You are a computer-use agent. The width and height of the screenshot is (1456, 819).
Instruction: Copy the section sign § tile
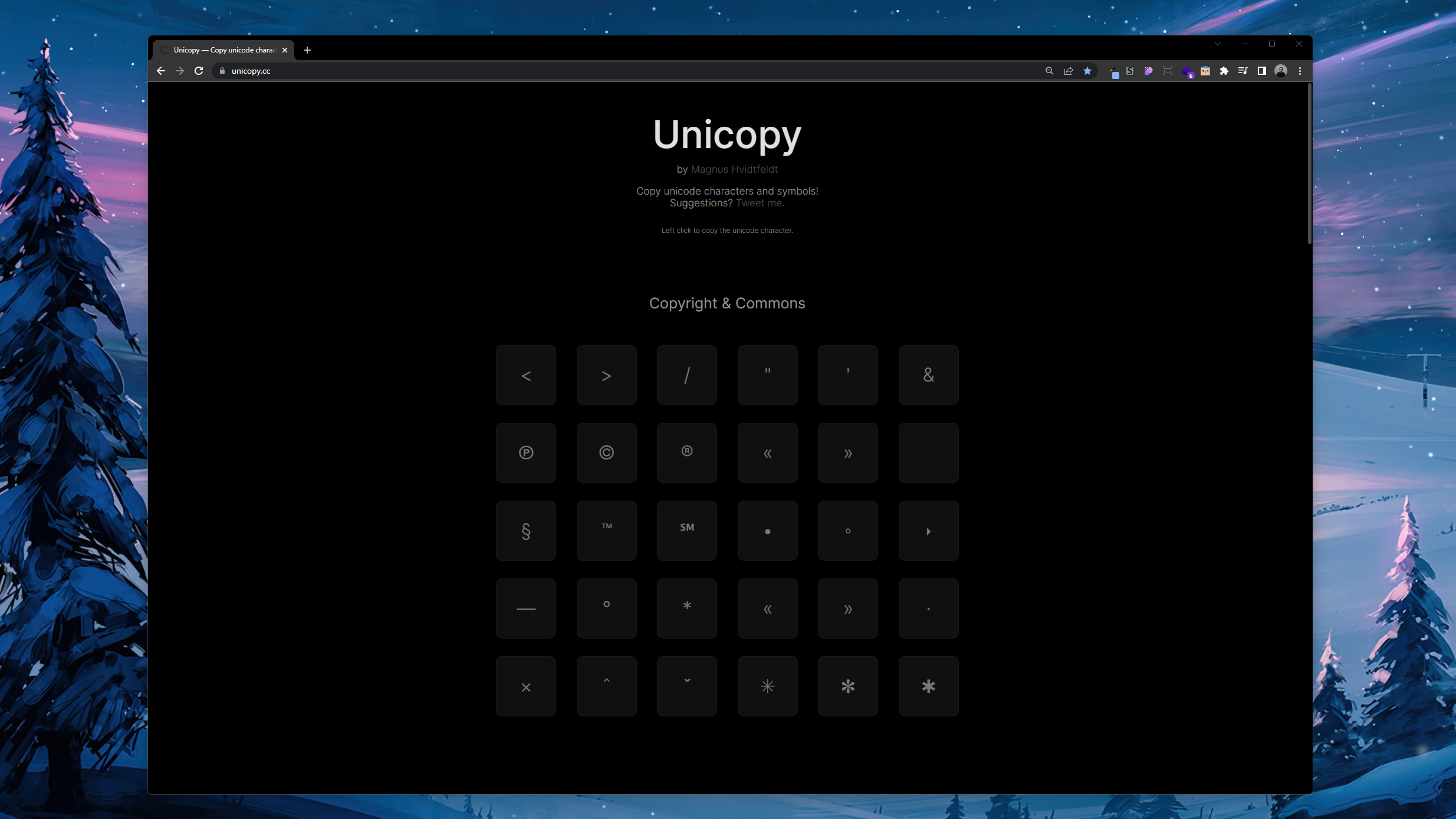[x=525, y=531]
